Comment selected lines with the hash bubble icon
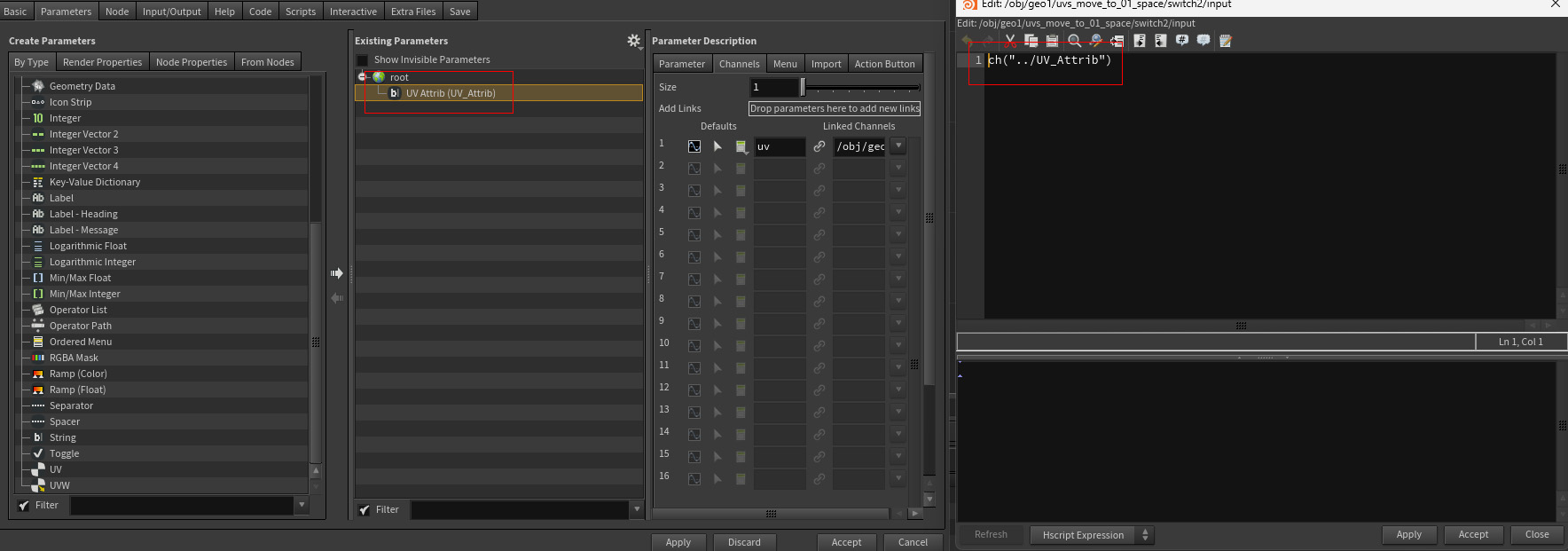Image resolution: width=1568 pixels, height=551 pixels. 1182,41
